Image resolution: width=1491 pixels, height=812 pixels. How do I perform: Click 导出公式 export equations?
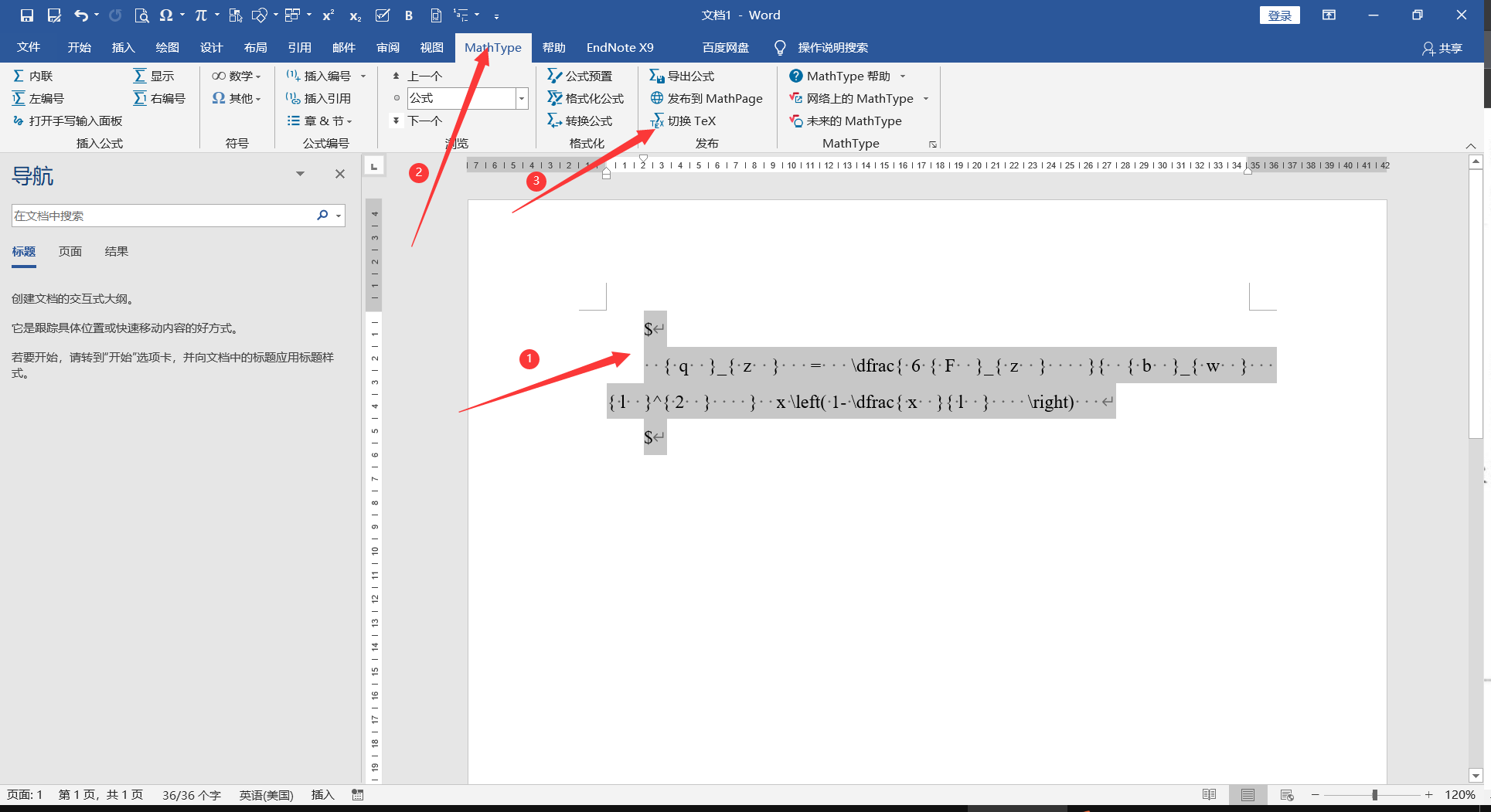tap(682, 76)
